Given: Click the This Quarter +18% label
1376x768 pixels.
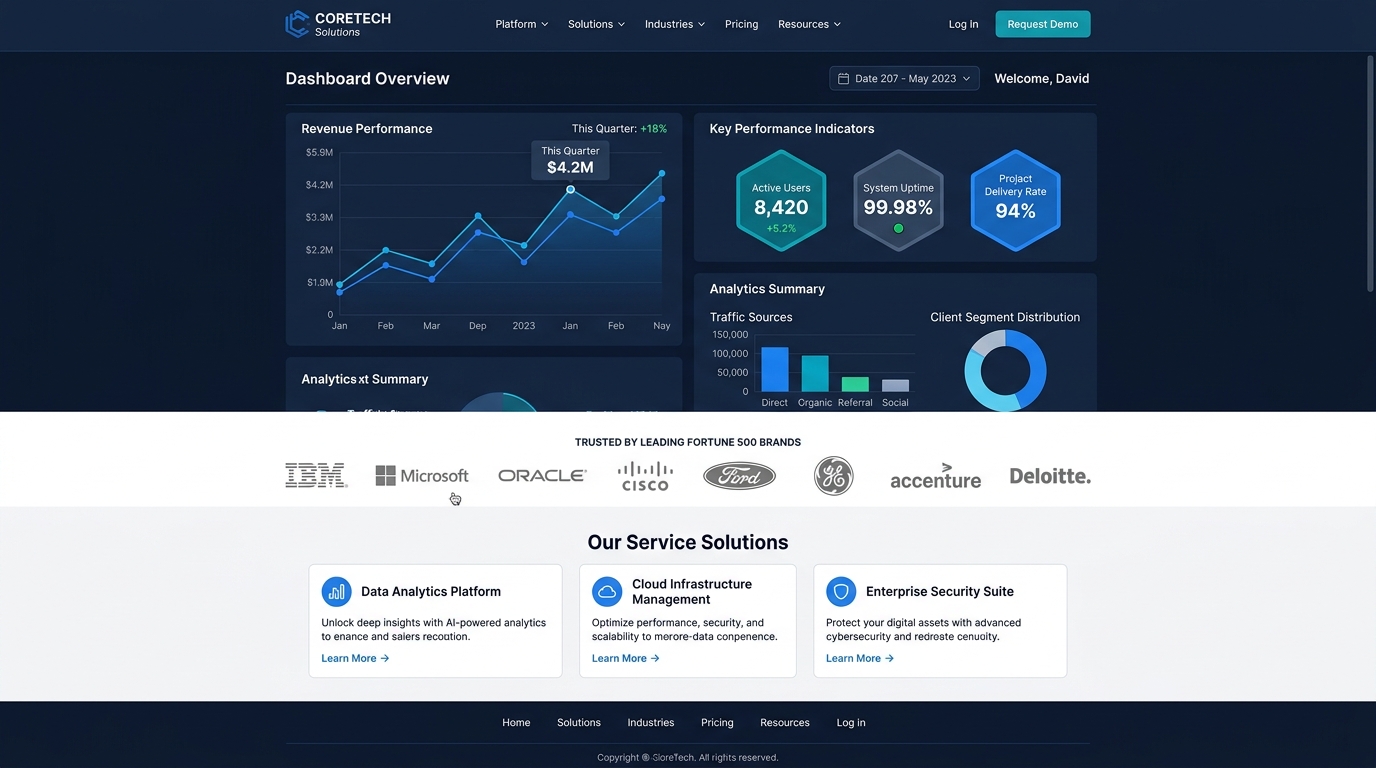Looking at the screenshot, I should (x=619, y=129).
